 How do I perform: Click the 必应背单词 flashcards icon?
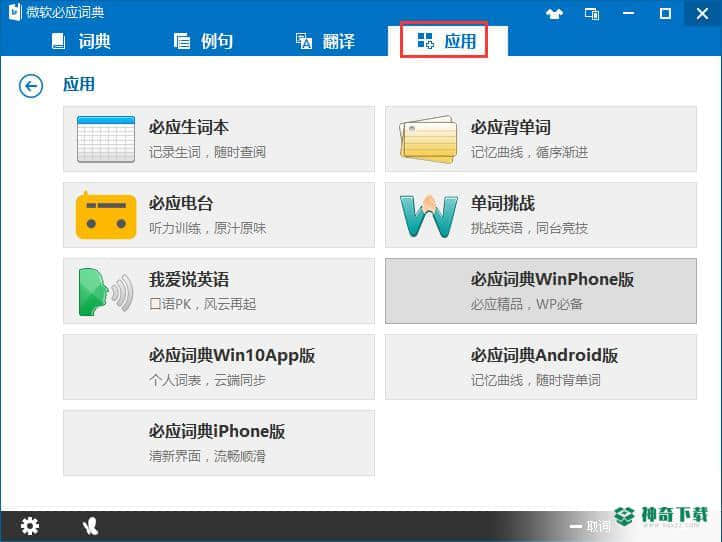pos(428,139)
